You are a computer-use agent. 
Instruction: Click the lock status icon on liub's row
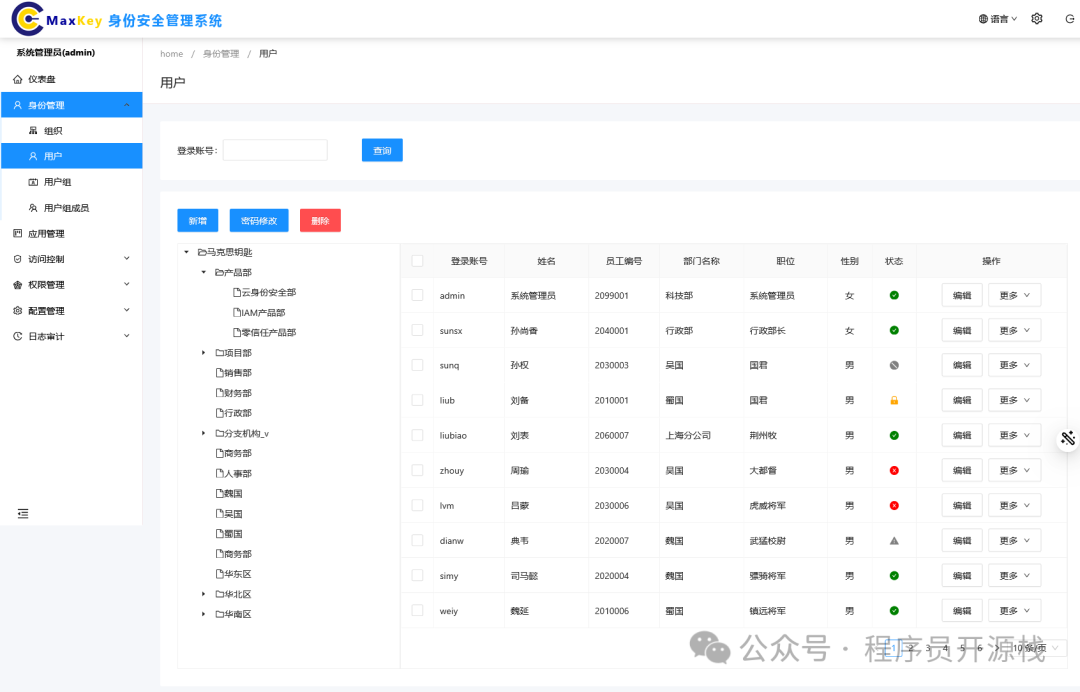pyautogui.click(x=893, y=399)
